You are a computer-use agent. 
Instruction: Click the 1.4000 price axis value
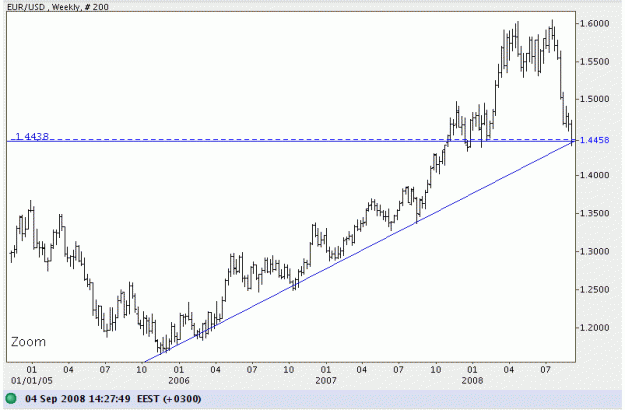point(594,175)
